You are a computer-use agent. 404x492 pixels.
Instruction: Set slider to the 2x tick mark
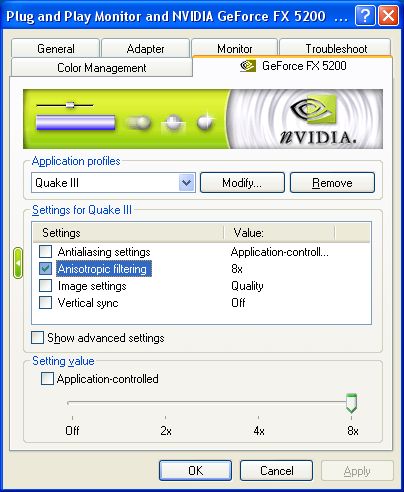click(x=165, y=417)
